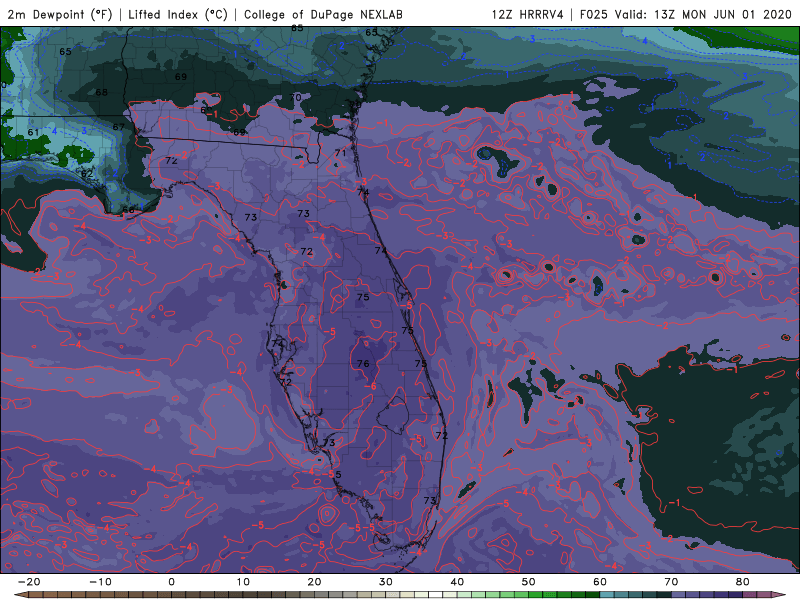Click the 71 dewpoint value on the map
800x600 pixels.
click(340, 153)
